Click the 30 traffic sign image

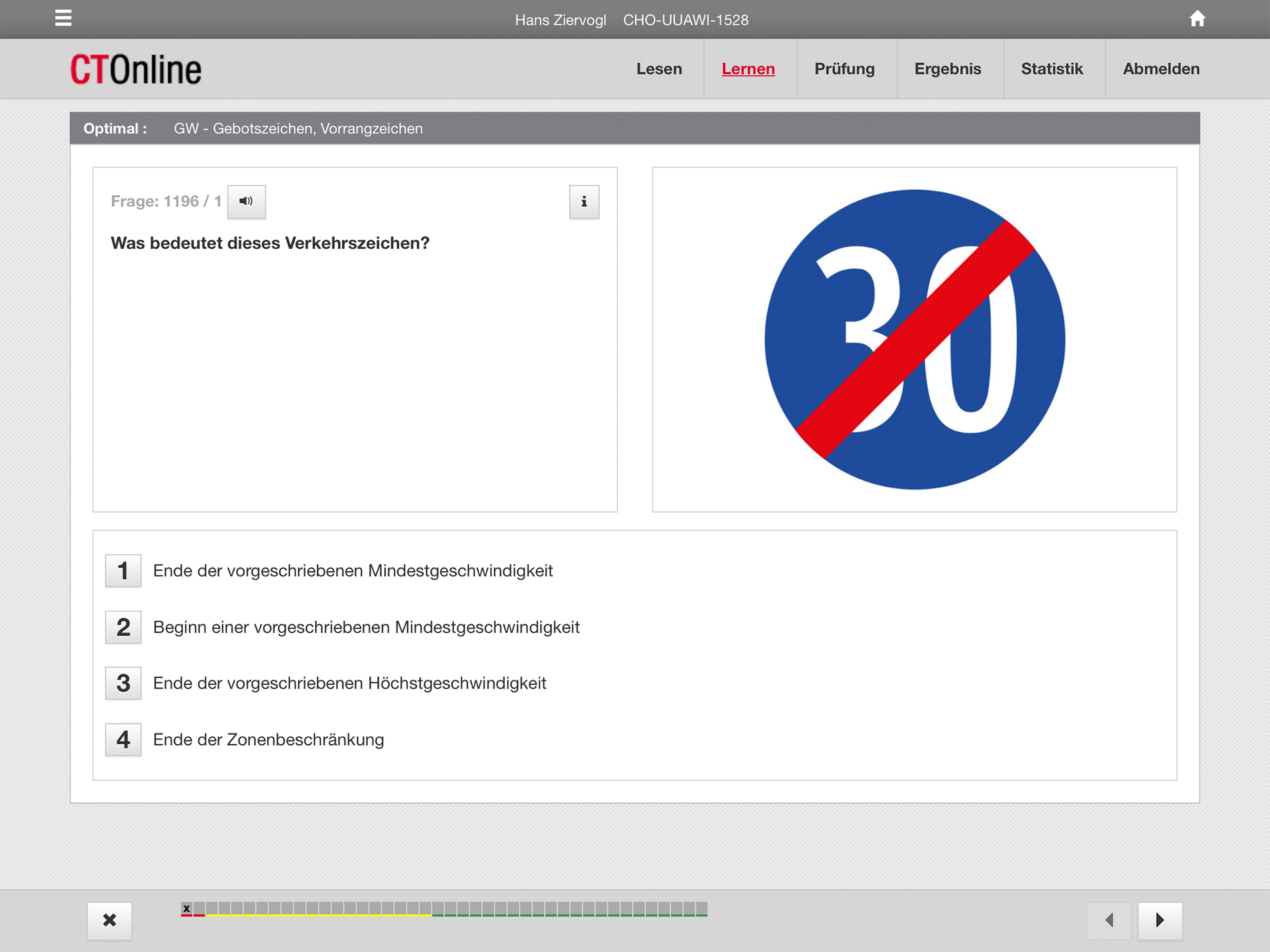tap(914, 339)
